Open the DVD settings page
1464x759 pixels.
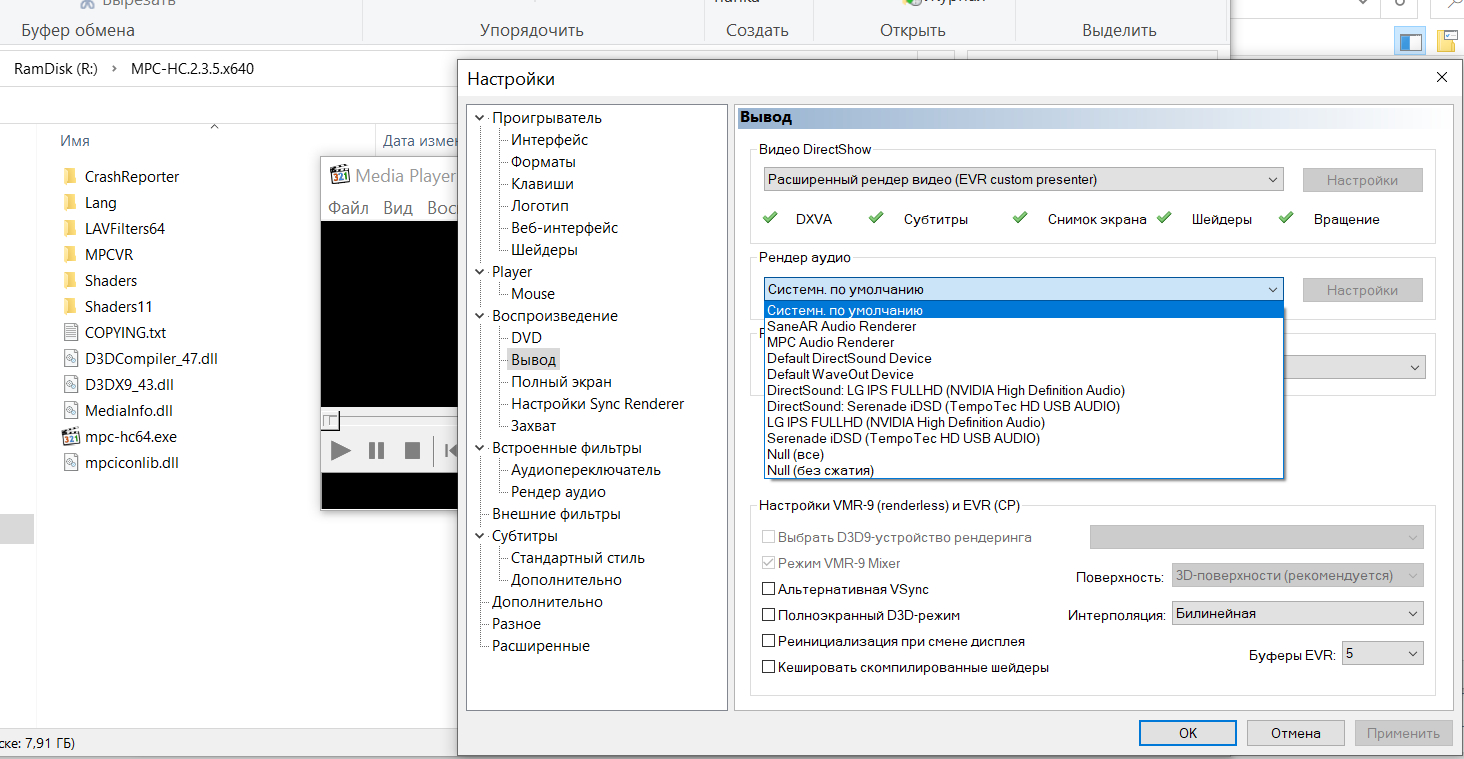[526, 338]
